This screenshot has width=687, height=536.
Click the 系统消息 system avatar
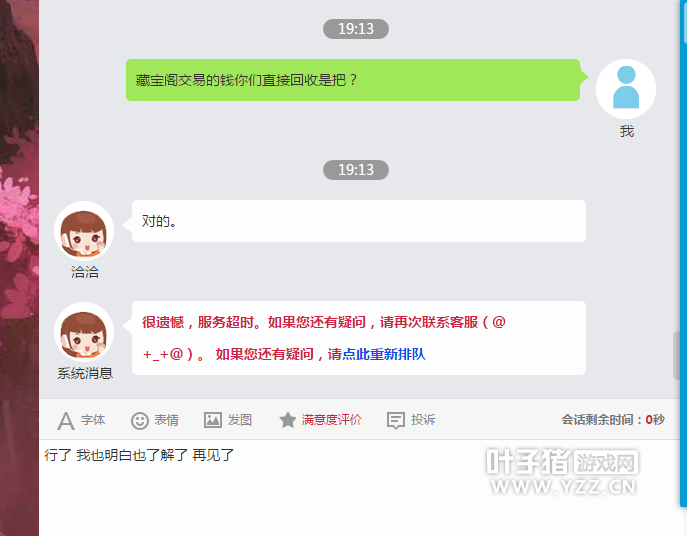(x=84, y=332)
